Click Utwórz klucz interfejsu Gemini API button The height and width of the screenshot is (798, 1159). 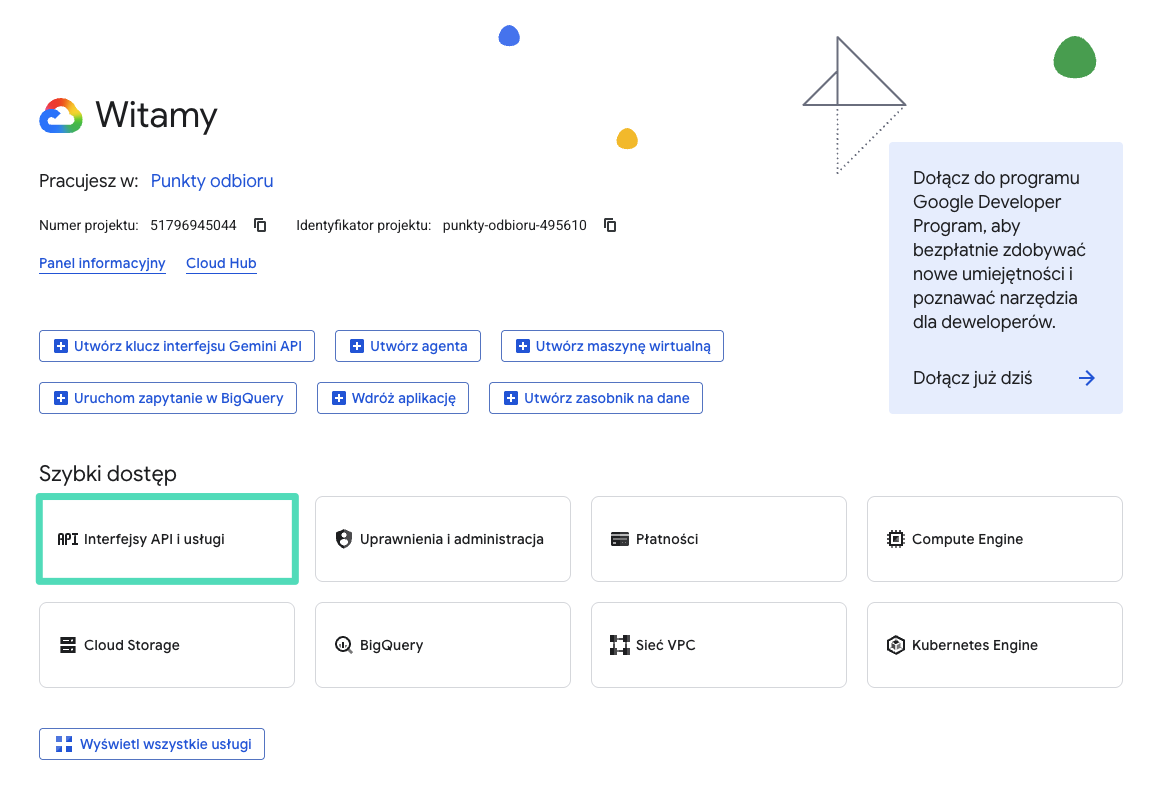(x=177, y=346)
